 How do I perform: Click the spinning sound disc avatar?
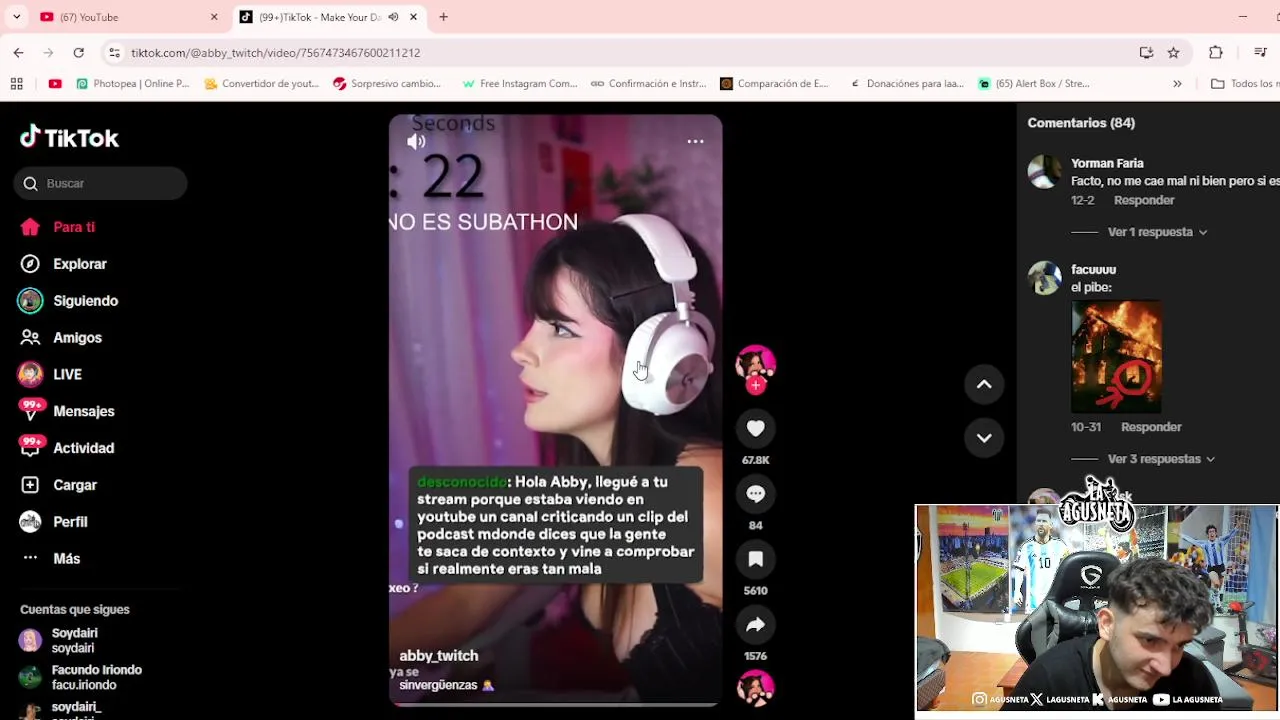pos(756,688)
